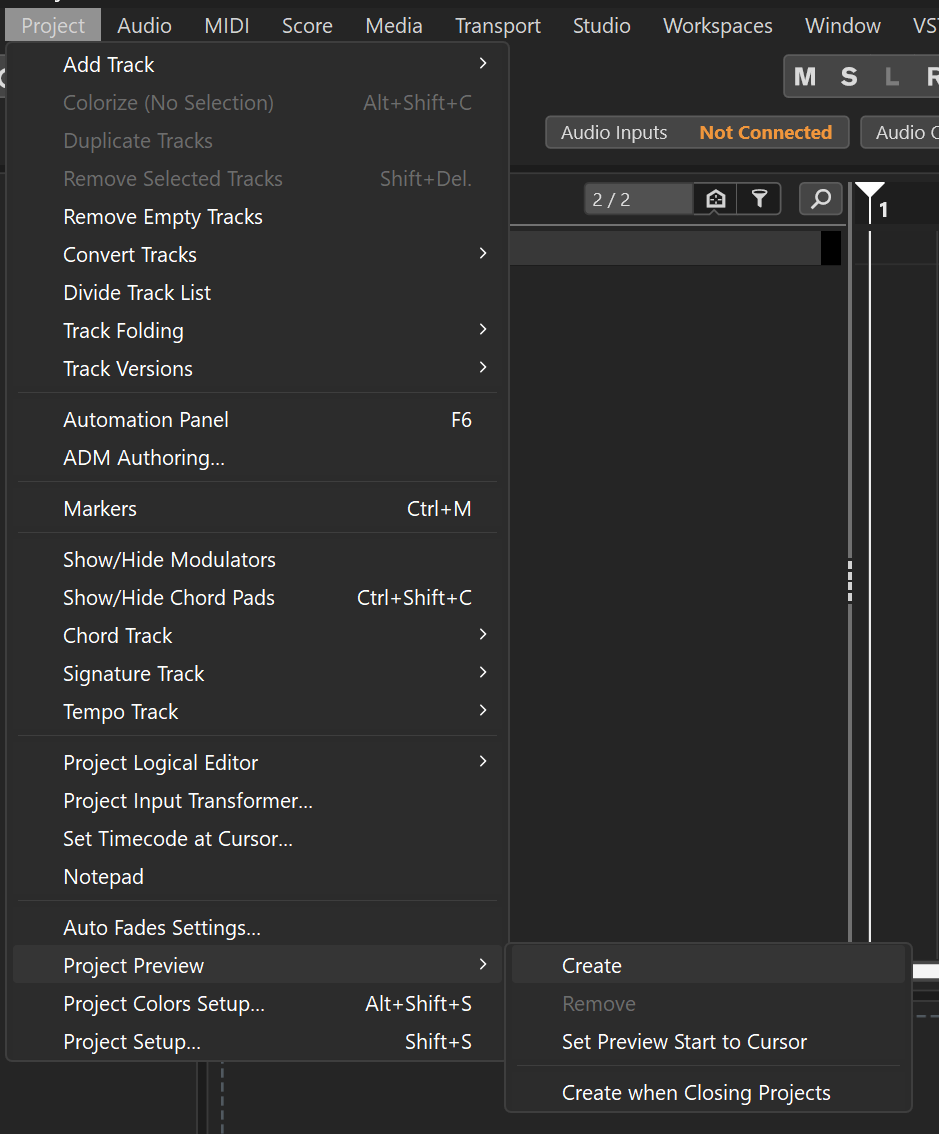Choose Set Preview Start to Cursor
The width and height of the screenshot is (939, 1134).
click(684, 1042)
